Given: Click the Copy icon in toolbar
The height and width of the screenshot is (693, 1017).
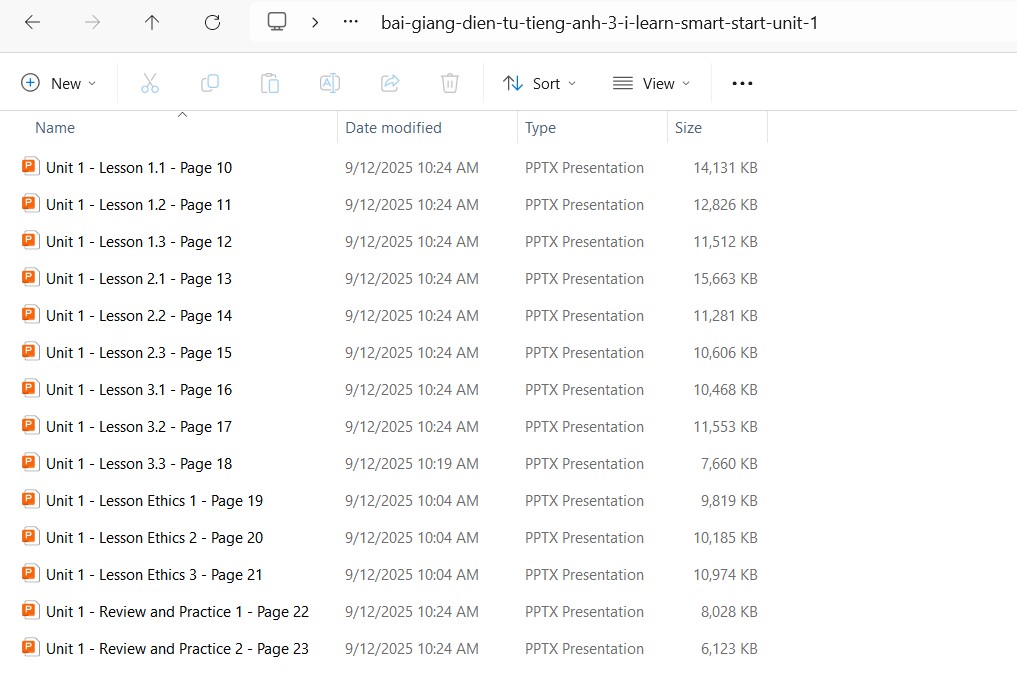Looking at the screenshot, I should tap(210, 83).
